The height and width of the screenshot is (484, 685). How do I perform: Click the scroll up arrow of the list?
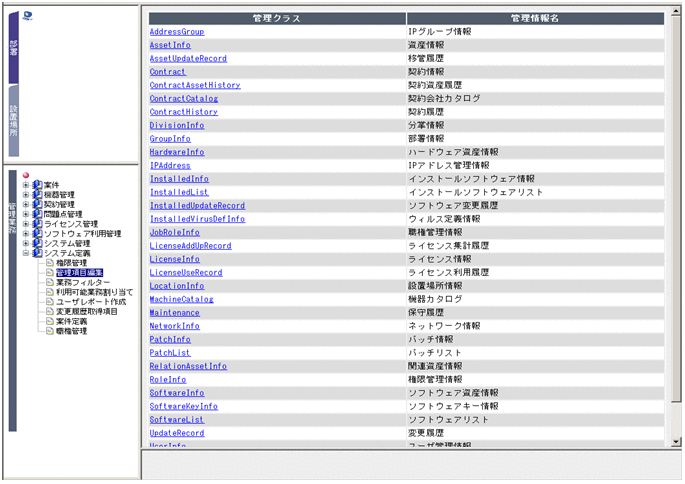tap(676, 11)
